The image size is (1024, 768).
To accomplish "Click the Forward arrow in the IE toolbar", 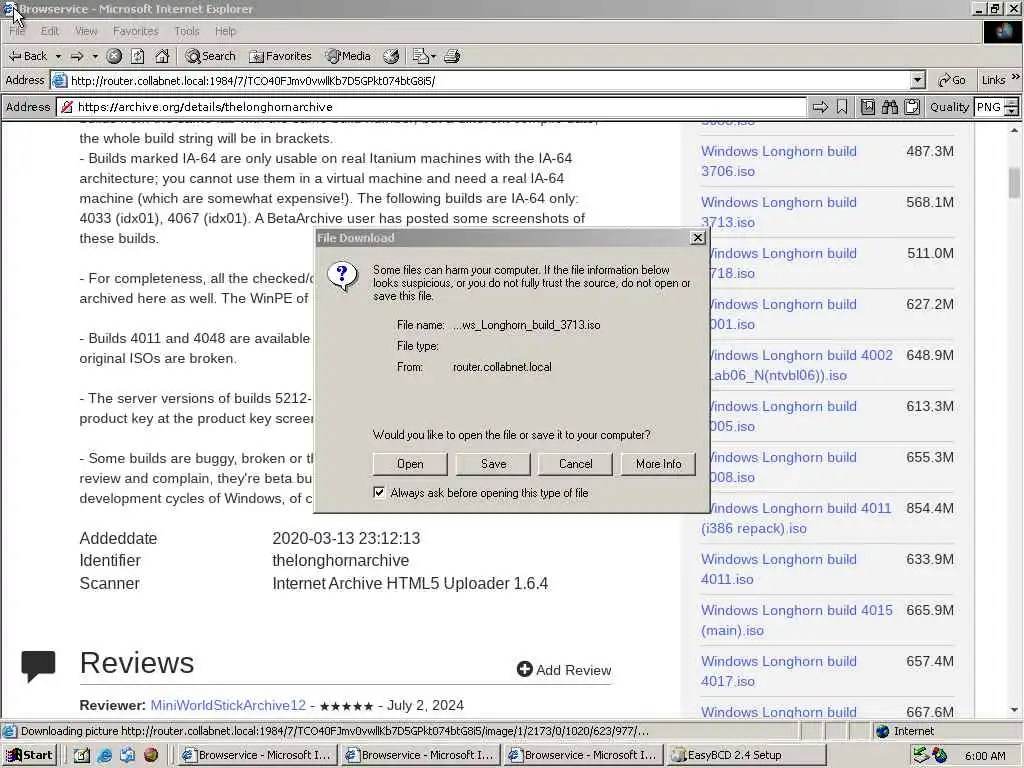I will click(77, 56).
